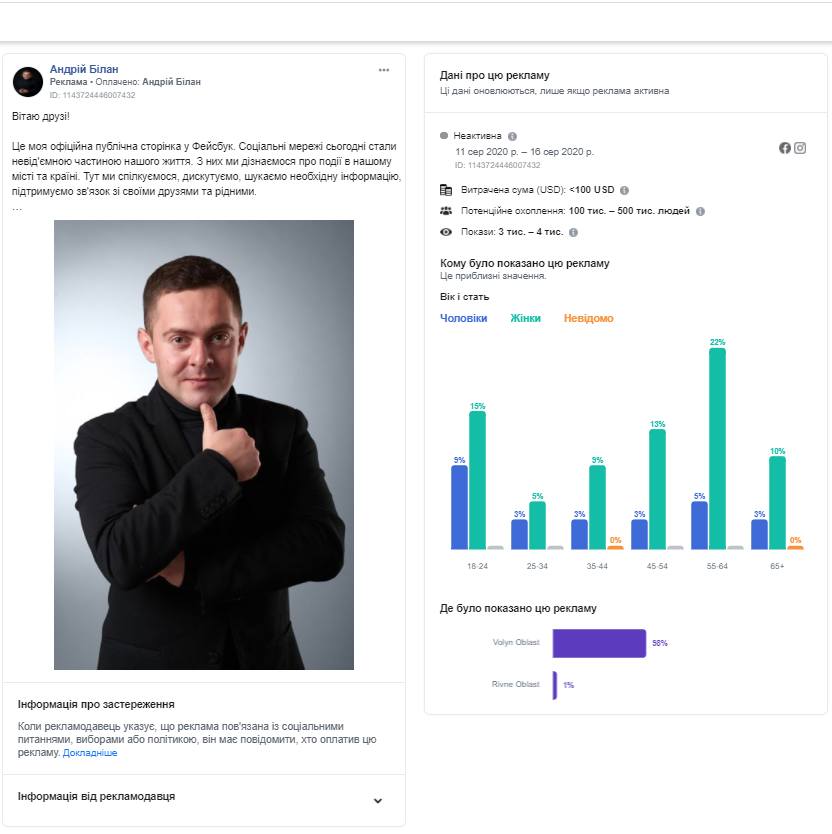The width and height of the screenshot is (832, 834).
Task: Click info icon beside Потенційне охоплення
Action: click(x=700, y=211)
